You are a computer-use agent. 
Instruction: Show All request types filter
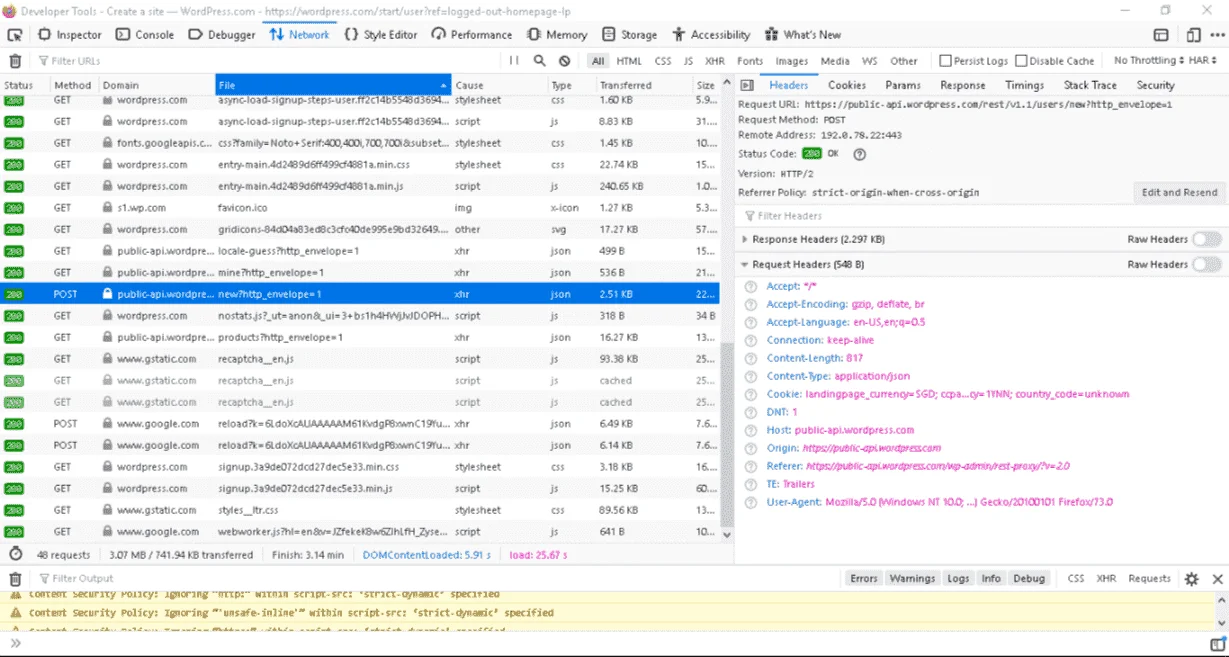(x=598, y=61)
